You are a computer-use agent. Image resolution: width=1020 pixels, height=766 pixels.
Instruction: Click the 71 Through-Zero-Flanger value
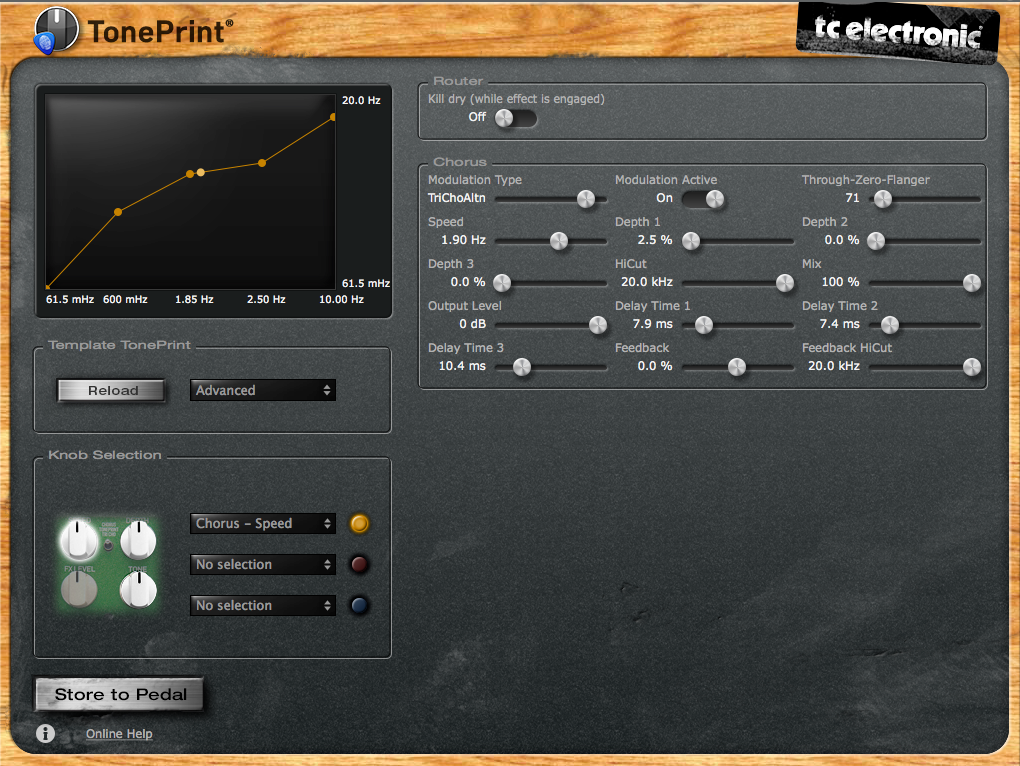click(x=852, y=198)
